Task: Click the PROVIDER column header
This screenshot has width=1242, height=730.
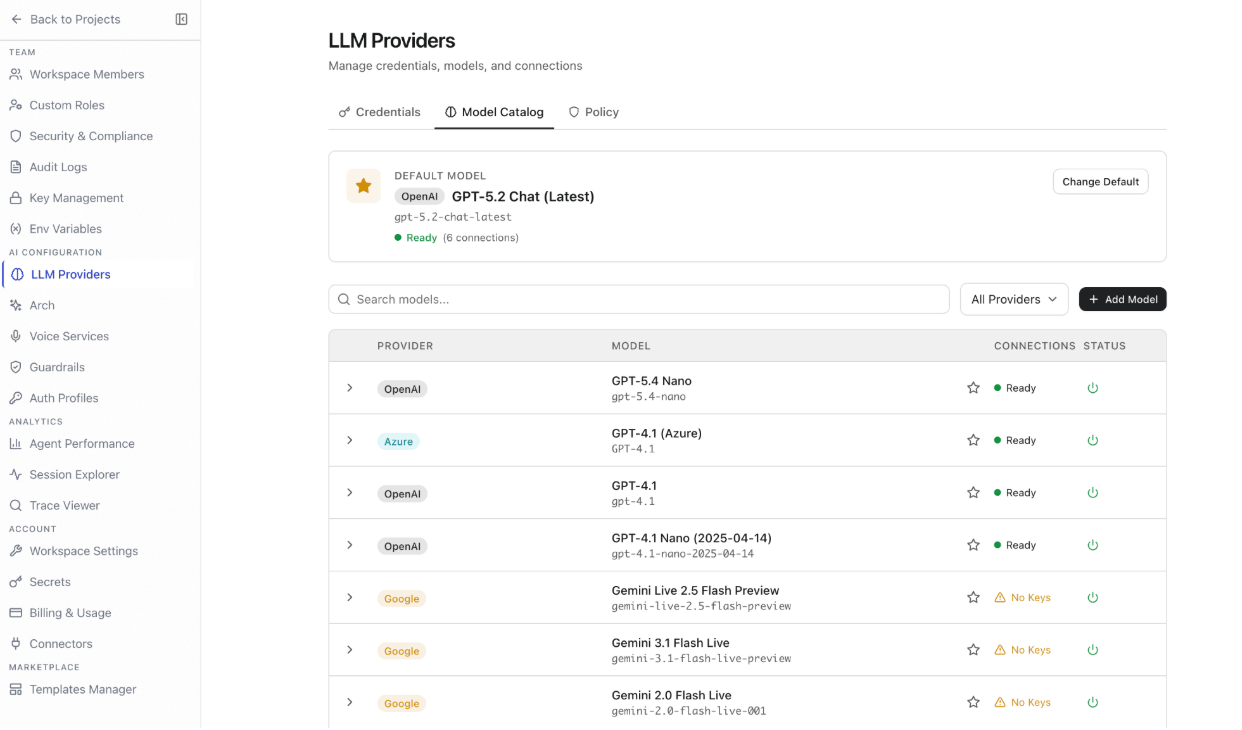Action: click(x=405, y=346)
